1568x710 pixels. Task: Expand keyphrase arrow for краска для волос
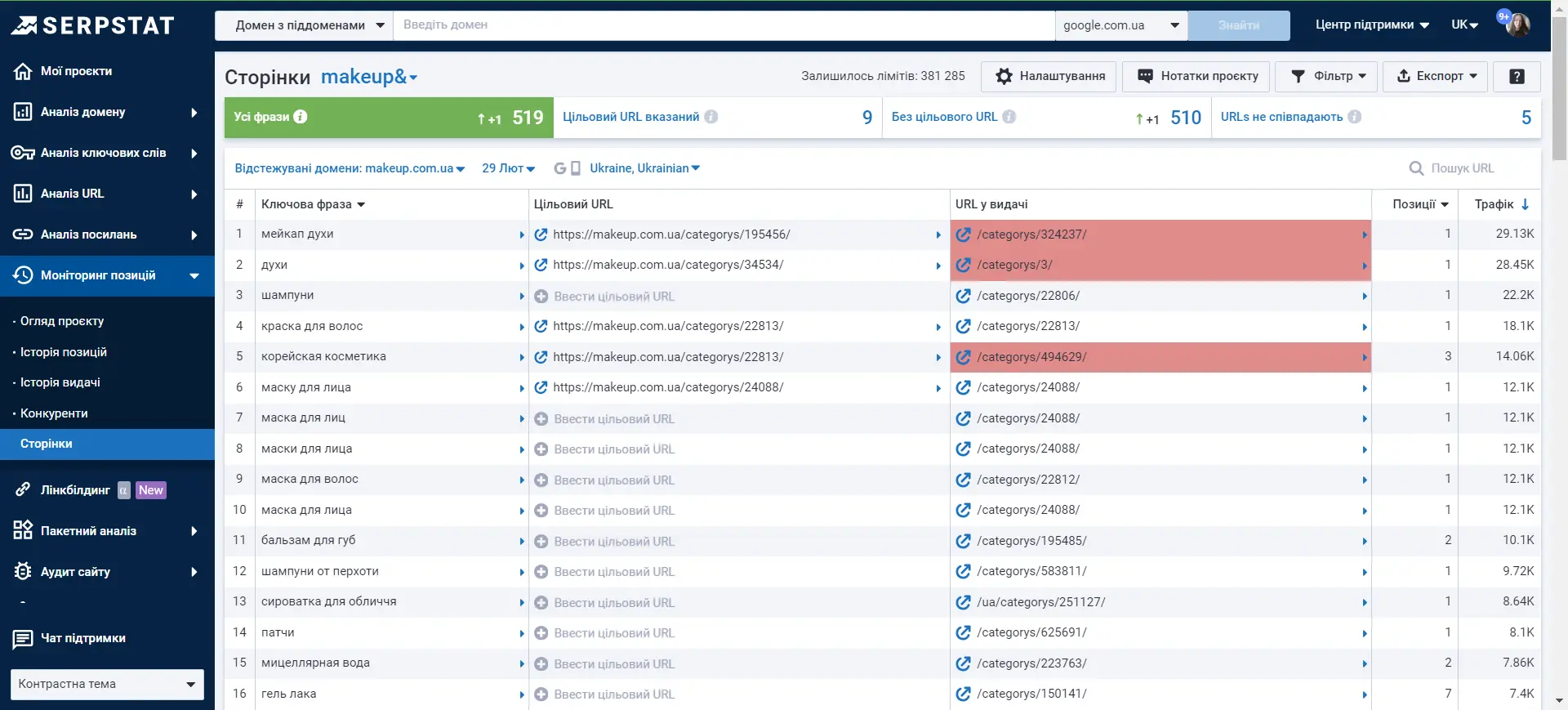(522, 327)
